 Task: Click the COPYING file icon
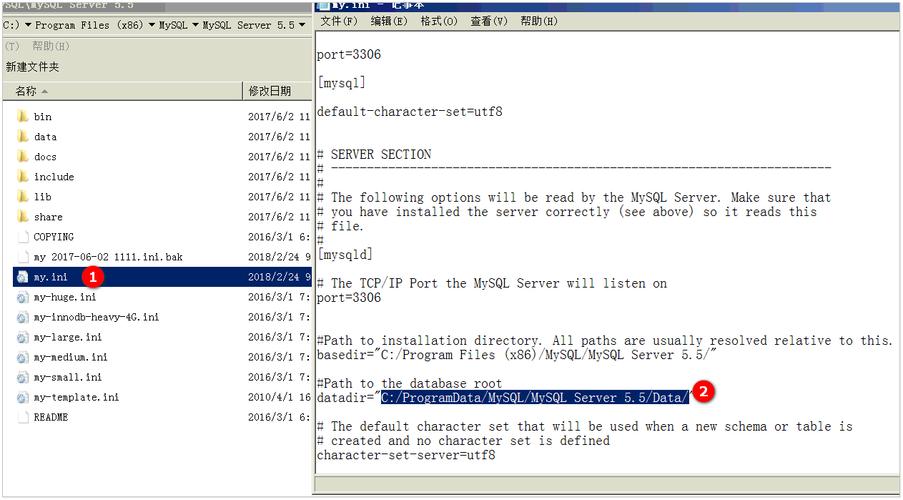tap(23, 237)
